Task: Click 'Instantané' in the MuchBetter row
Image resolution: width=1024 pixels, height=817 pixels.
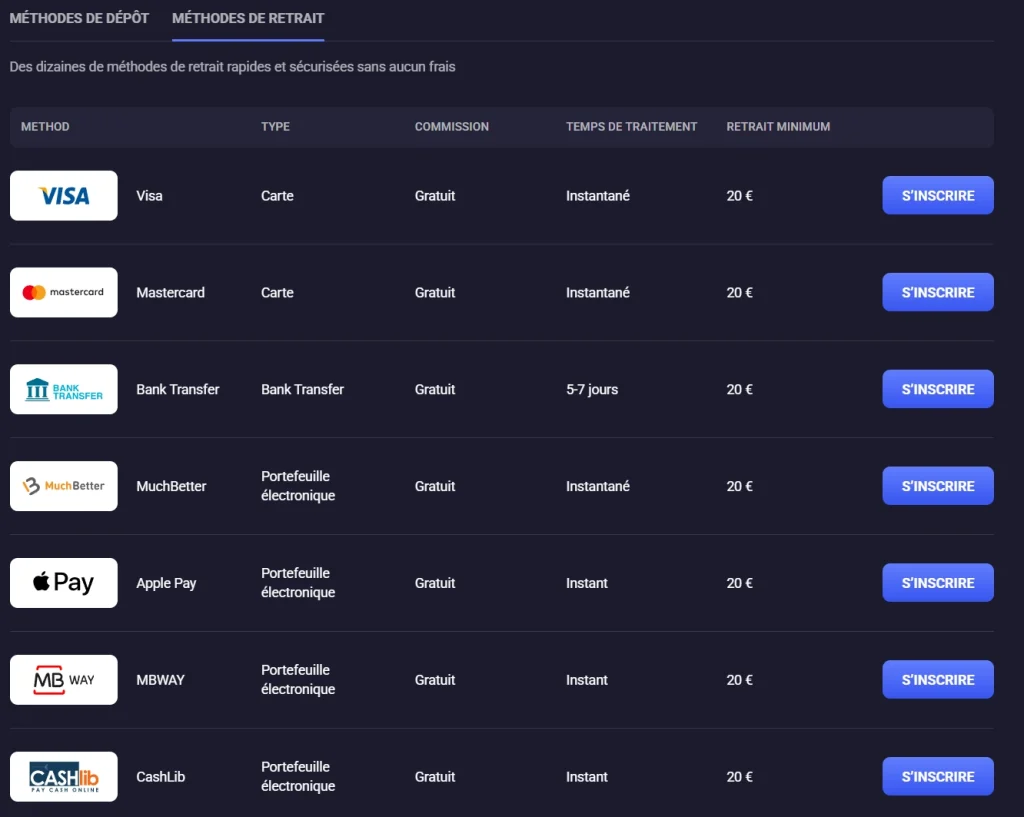Action: (x=598, y=486)
